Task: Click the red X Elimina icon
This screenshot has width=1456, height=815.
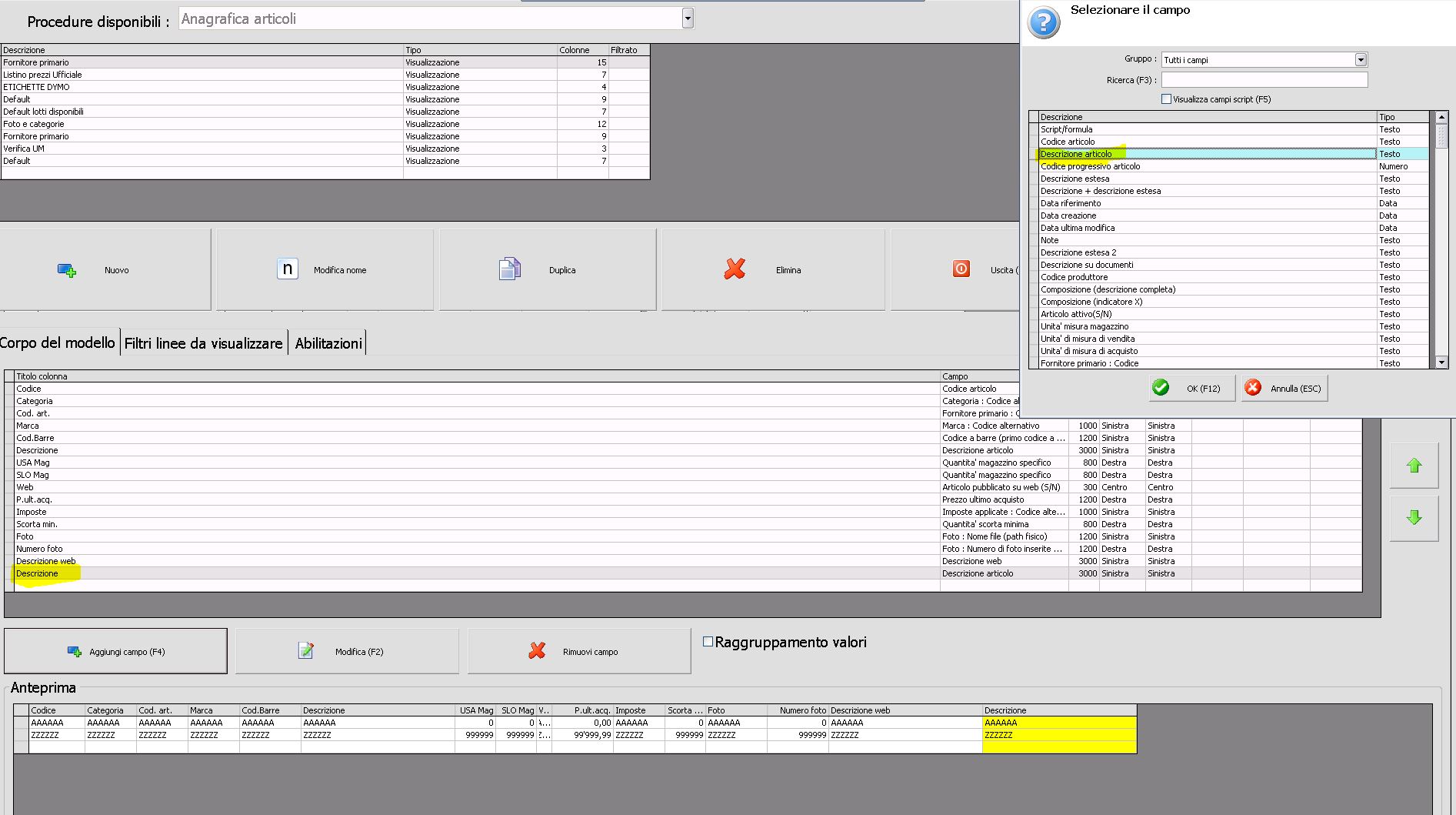Action: point(735,269)
